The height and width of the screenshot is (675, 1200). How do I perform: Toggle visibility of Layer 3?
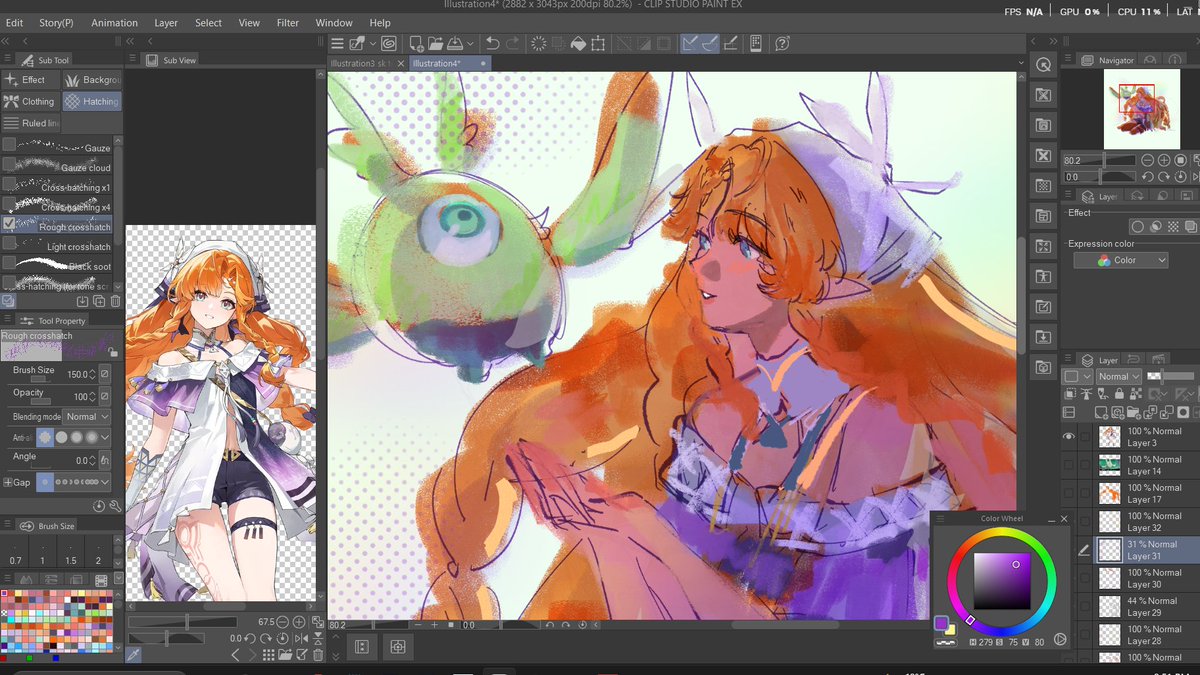pyautogui.click(x=1070, y=437)
